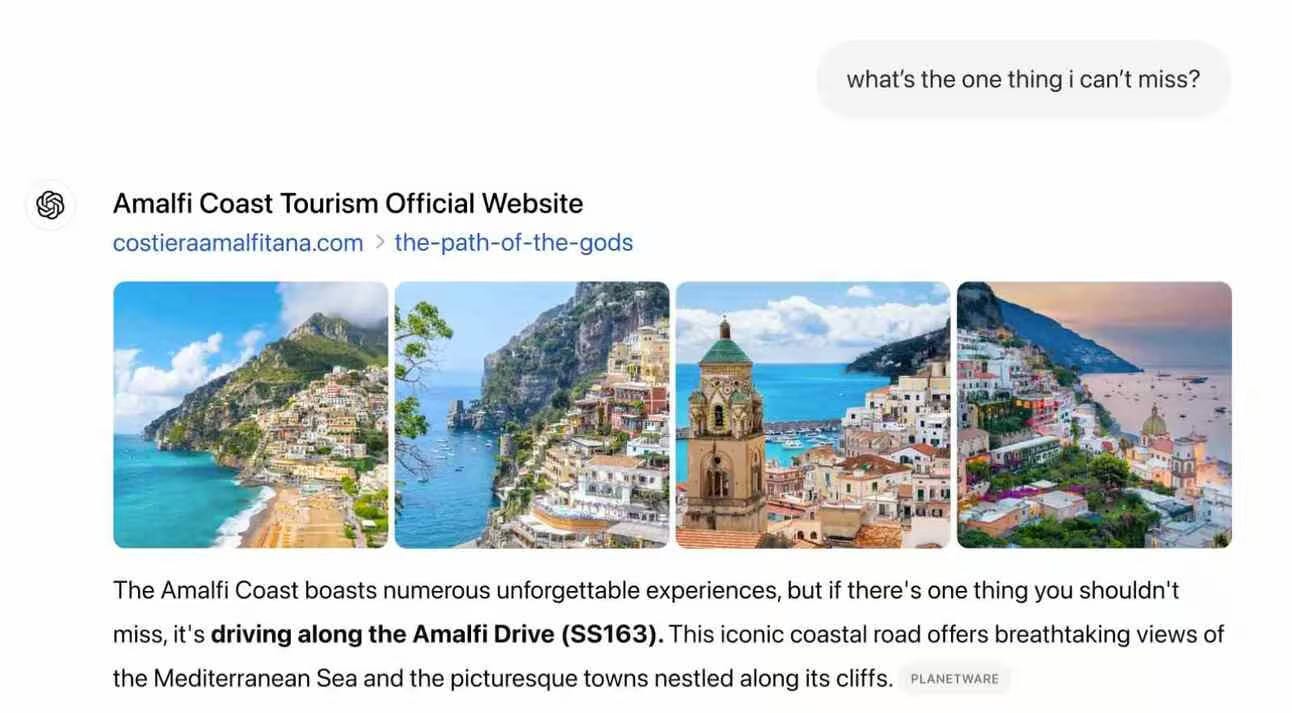
Task: Click the bold text "driving along the Amalfi Drive"
Action: coord(383,635)
